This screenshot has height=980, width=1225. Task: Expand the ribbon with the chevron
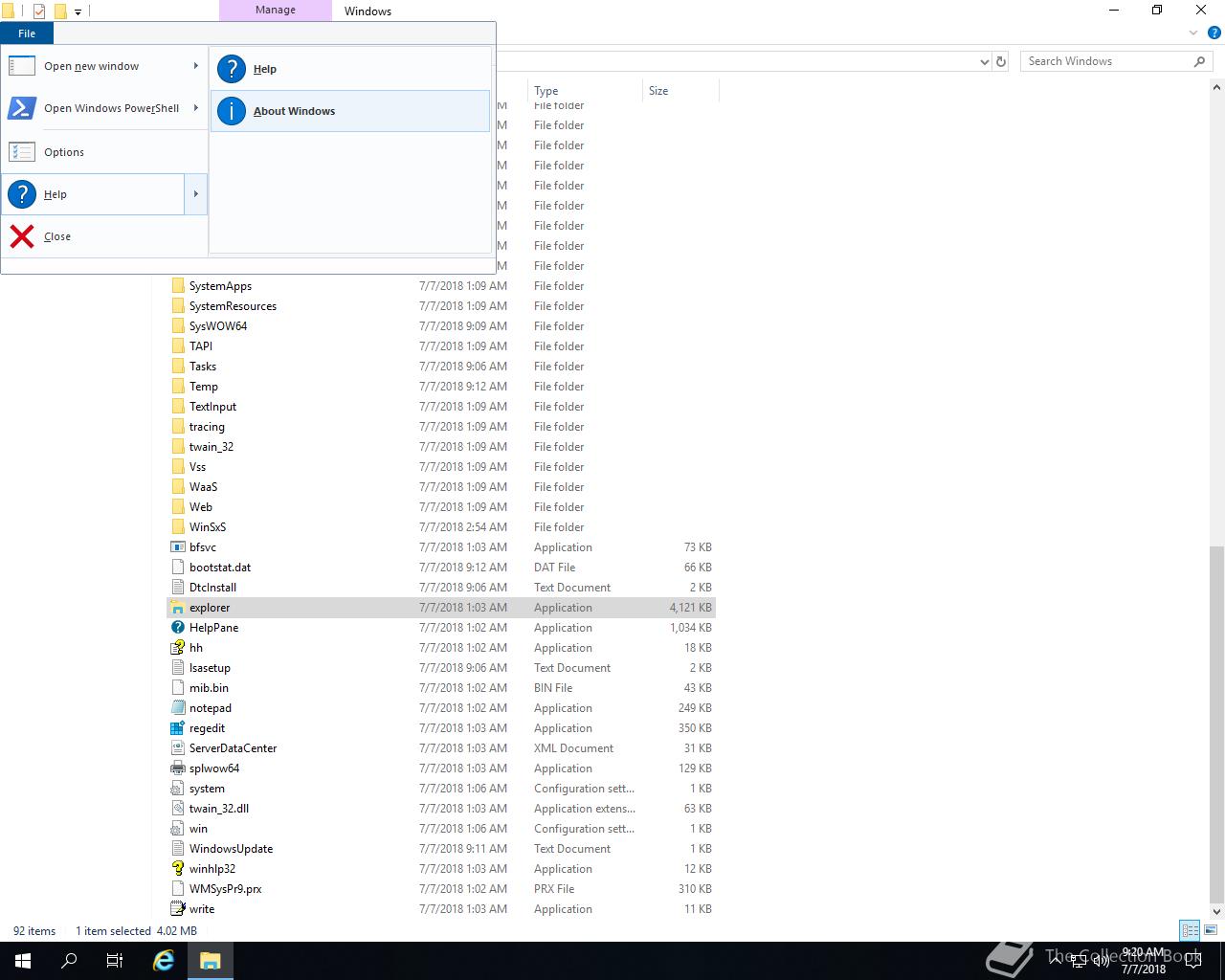coord(1193,33)
